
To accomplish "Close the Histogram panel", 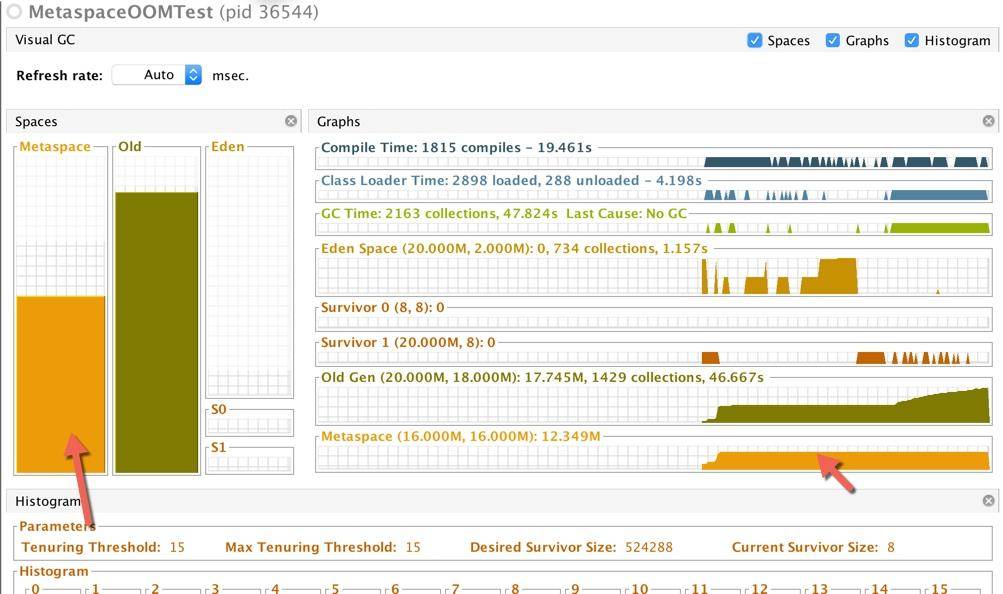I will 988,501.
